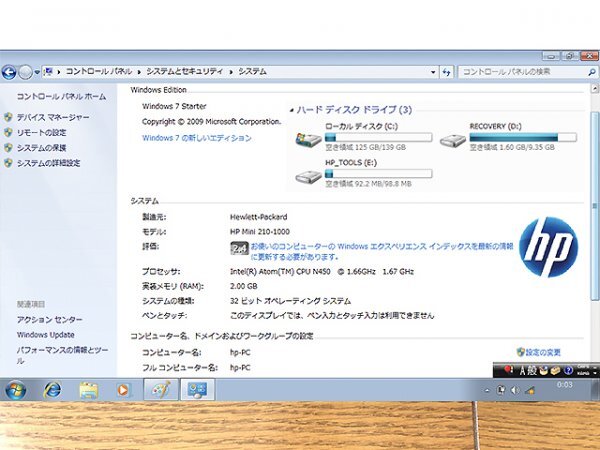Viewport: 600px width, 450px height.
Task: Click the 2.4 experience index score badge
Action: pos(240,249)
